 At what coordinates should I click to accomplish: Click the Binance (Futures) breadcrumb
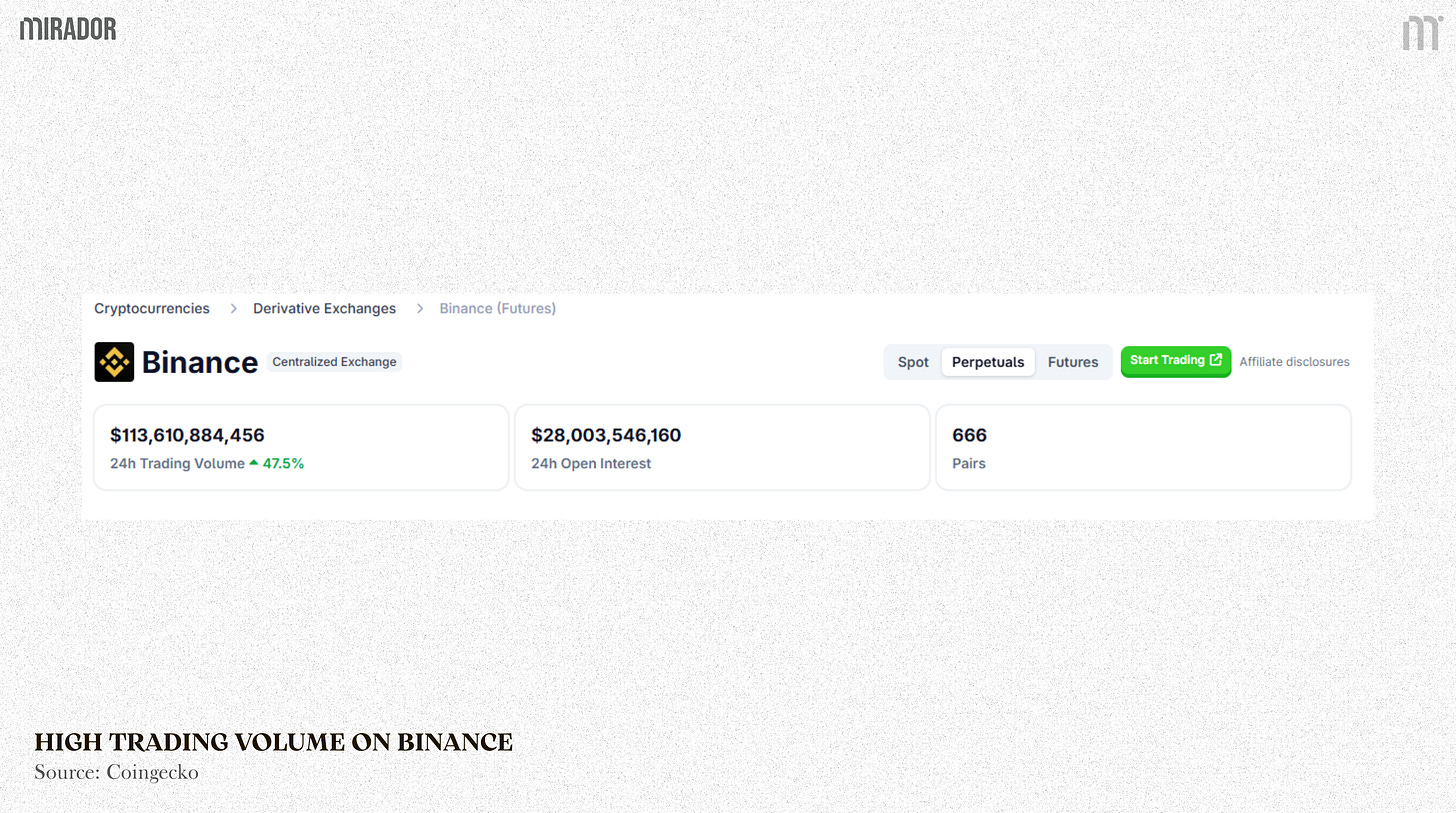498,308
